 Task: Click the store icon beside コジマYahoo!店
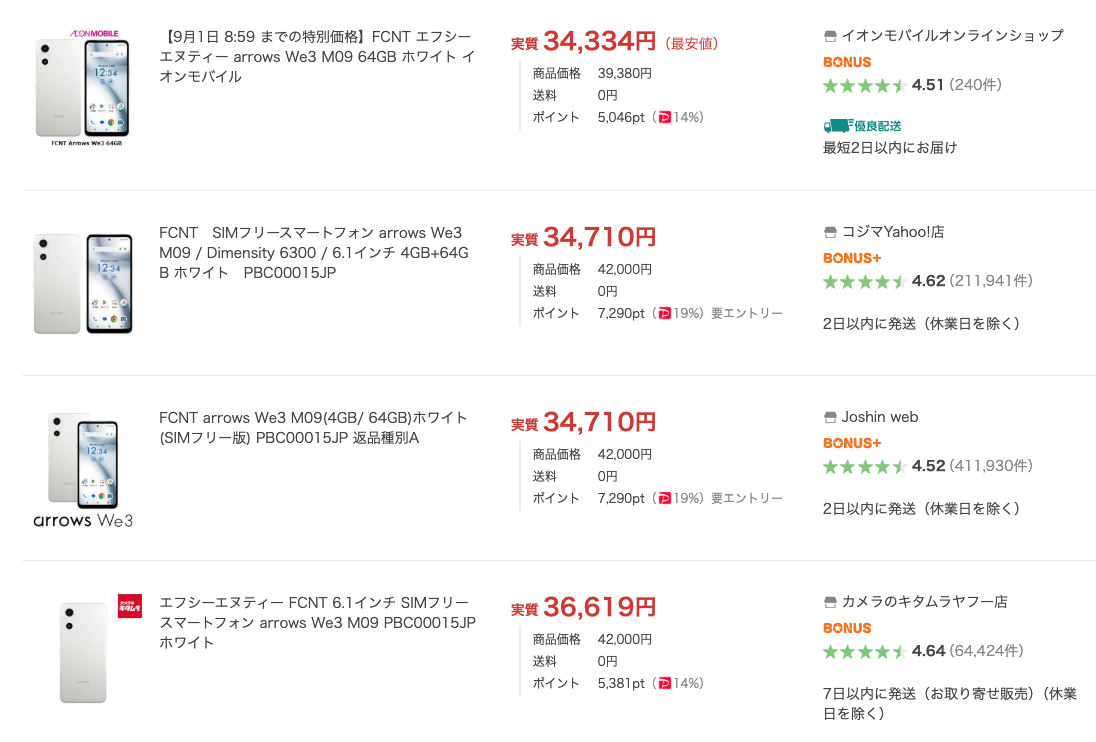(830, 232)
